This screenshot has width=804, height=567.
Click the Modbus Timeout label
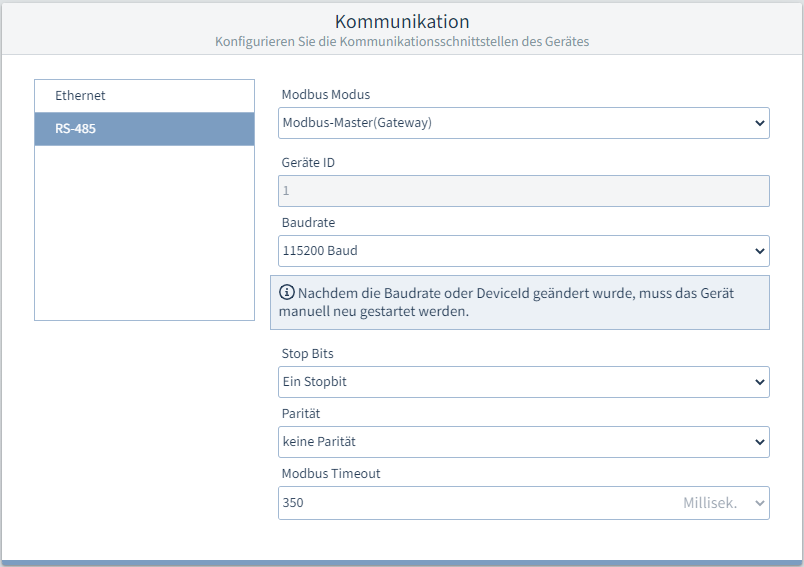[331, 474]
